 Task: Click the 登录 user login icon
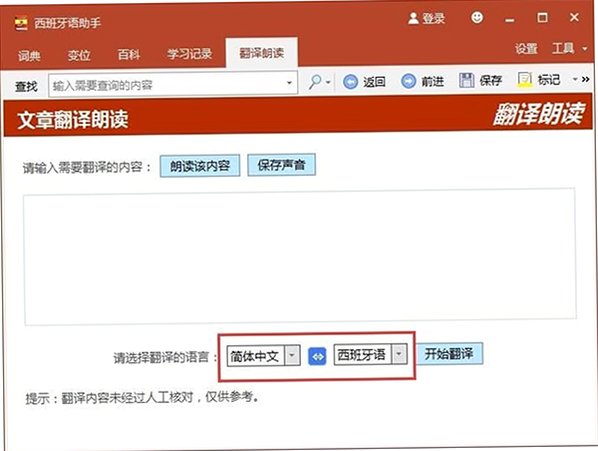click(413, 18)
